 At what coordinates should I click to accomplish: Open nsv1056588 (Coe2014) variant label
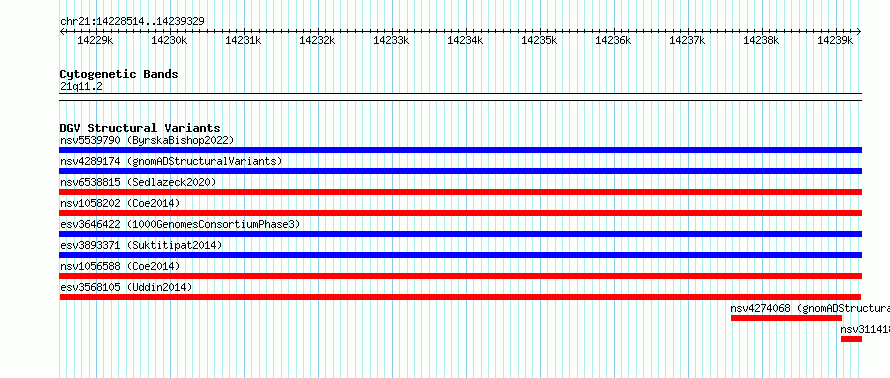coord(120,266)
